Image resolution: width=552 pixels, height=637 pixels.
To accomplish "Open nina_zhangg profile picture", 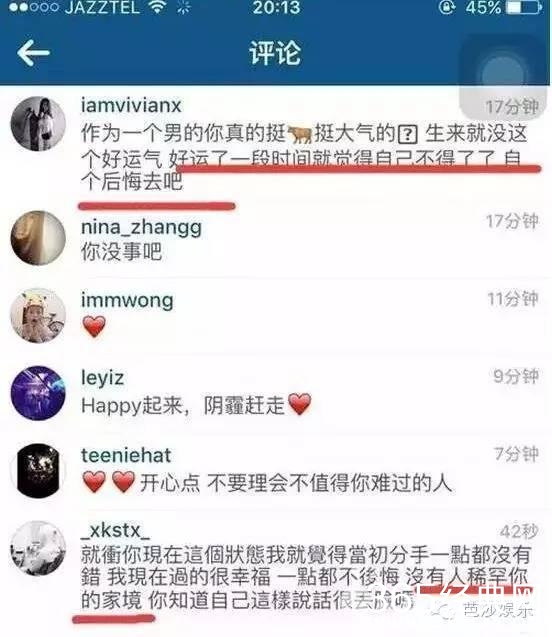I will click(38, 238).
